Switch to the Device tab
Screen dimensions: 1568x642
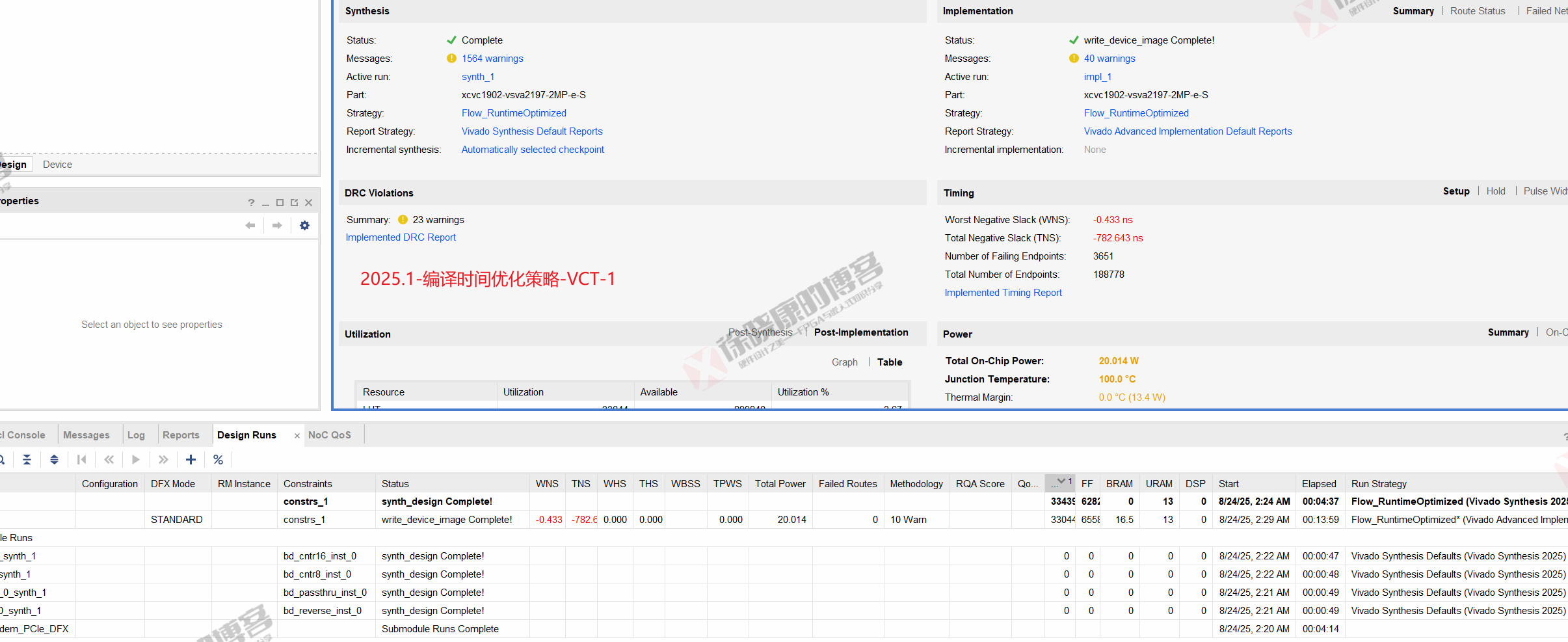[x=57, y=165]
